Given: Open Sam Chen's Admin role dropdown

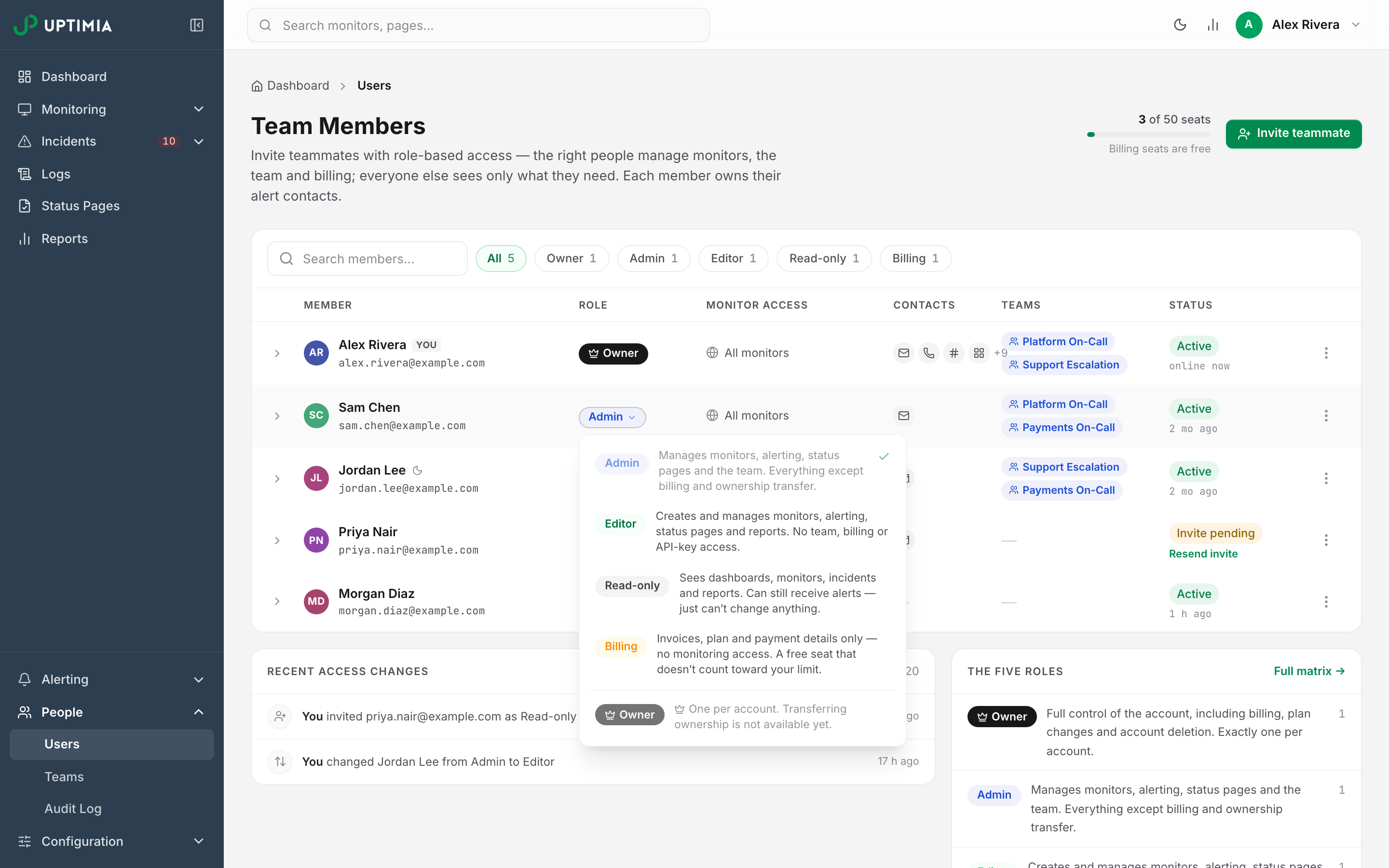Looking at the screenshot, I should 612,417.
